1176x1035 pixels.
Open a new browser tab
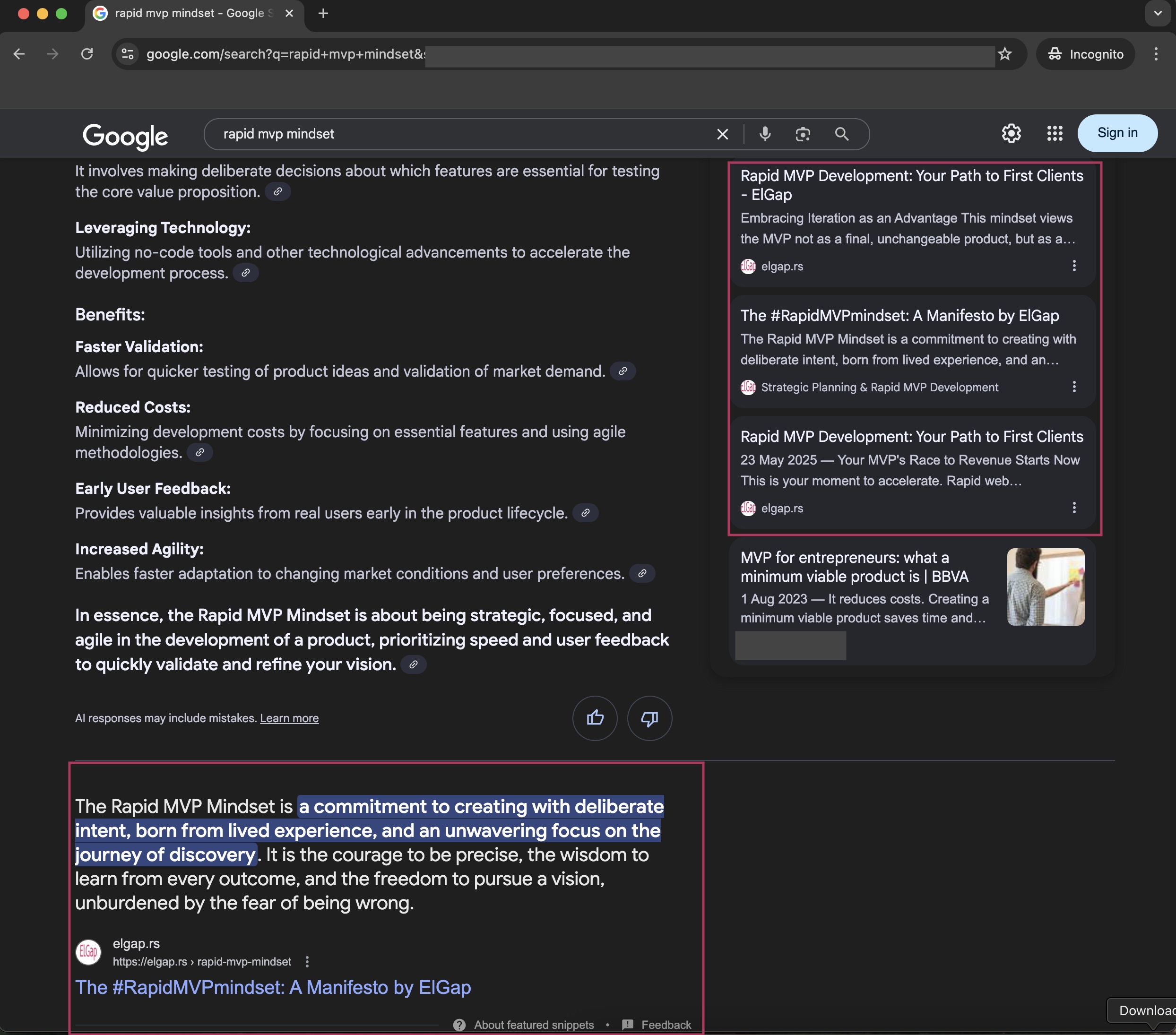(x=323, y=13)
